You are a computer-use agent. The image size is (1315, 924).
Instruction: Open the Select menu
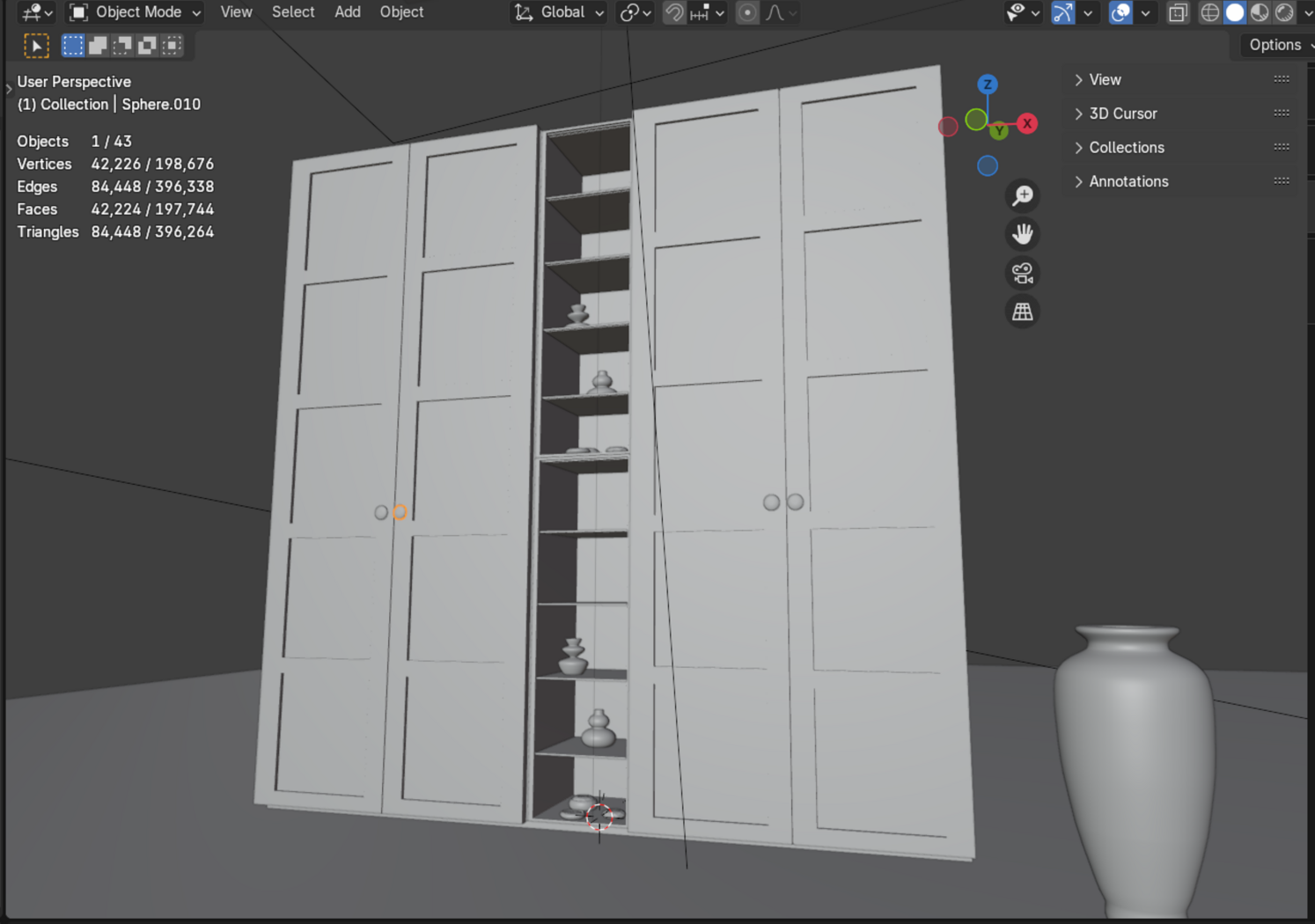[x=293, y=12]
